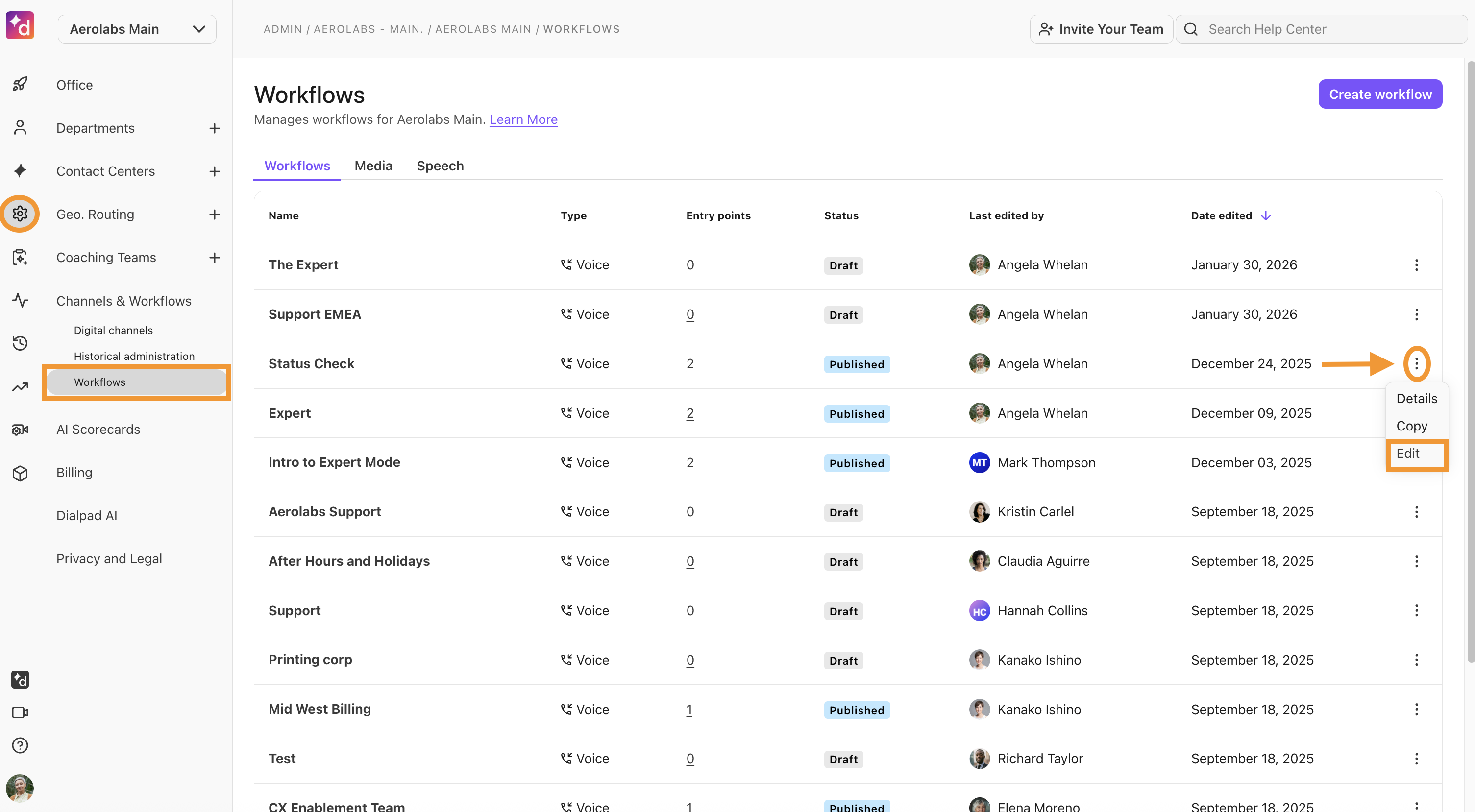Click Invite Your Team button
Image resolution: width=1475 pixels, height=812 pixels.
pyautogui.click(x=1101, y=29)
